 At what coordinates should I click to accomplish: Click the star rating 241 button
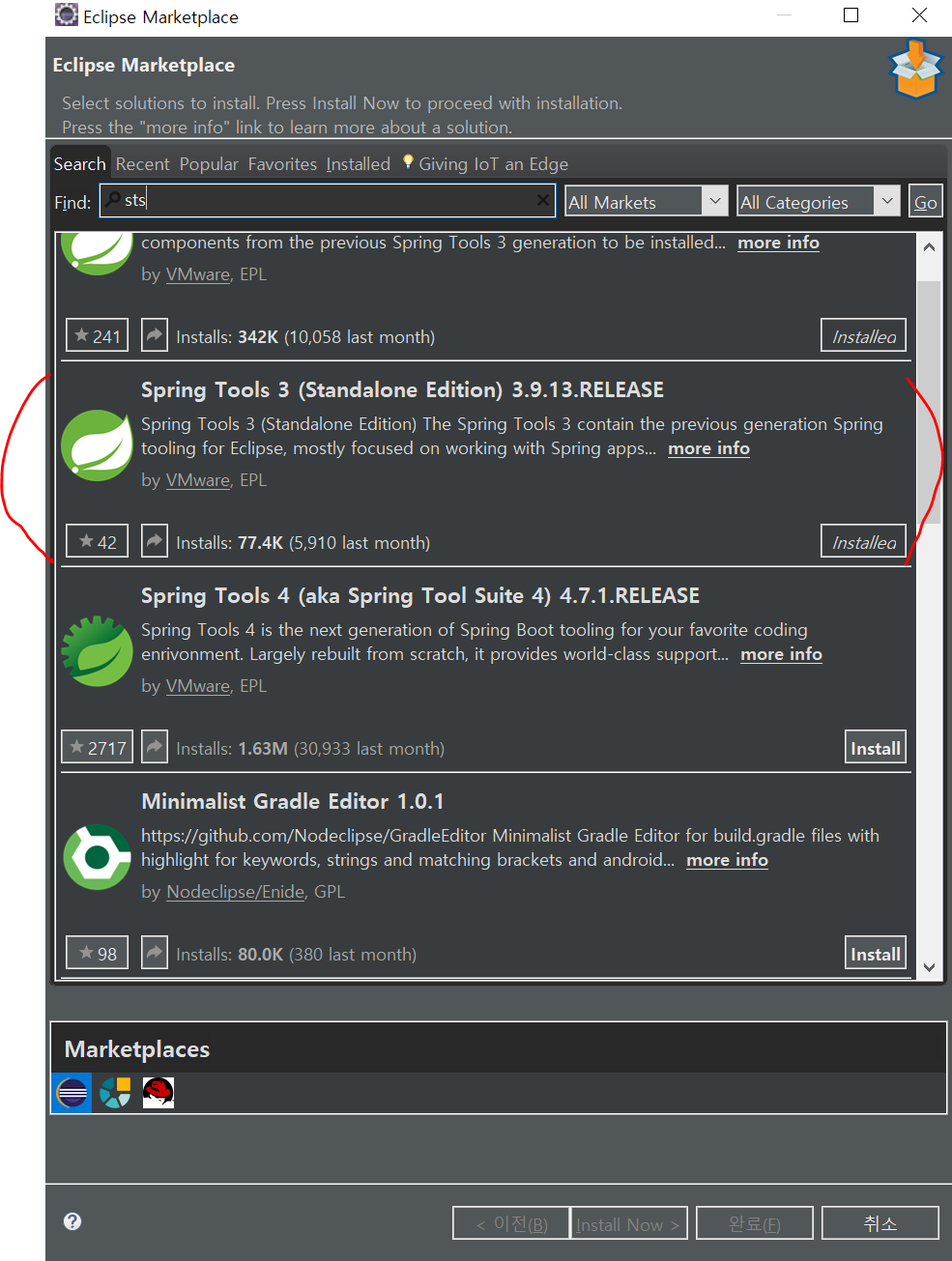click(x=98, y=335)
